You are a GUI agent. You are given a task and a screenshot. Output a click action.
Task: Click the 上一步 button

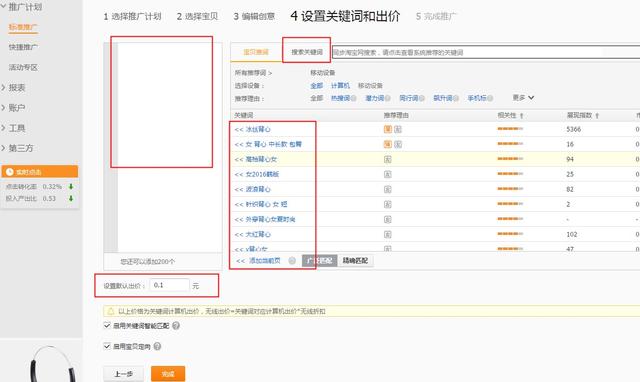[123, 373]
